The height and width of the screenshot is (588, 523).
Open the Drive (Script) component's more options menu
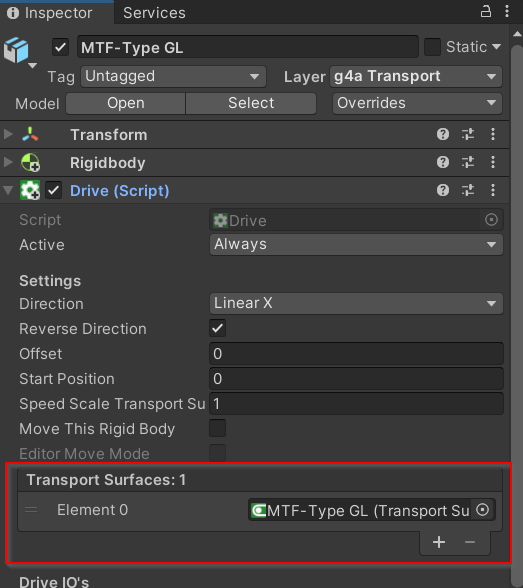[493, 190]
